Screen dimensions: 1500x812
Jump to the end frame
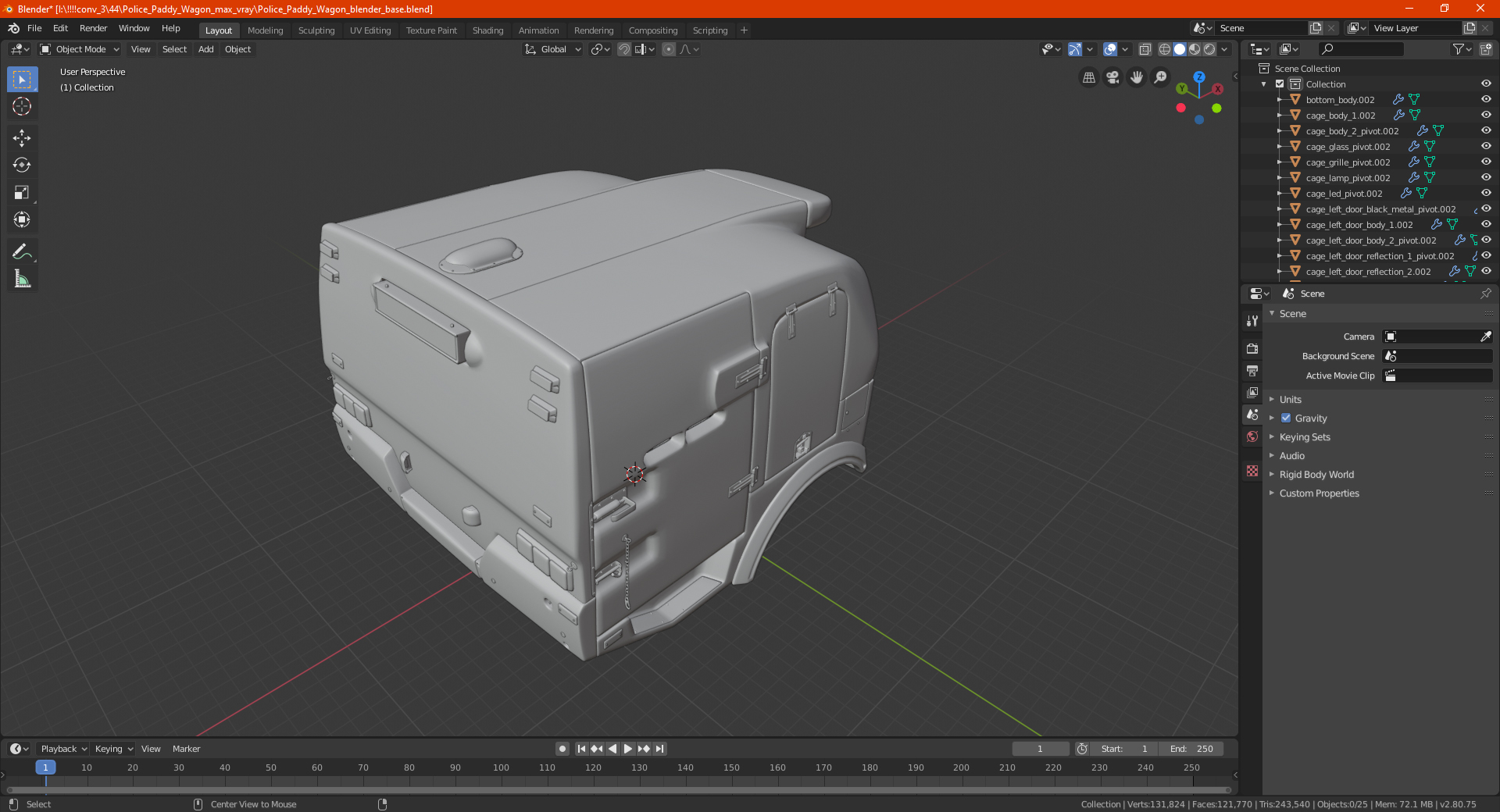(x=660, y=749)
